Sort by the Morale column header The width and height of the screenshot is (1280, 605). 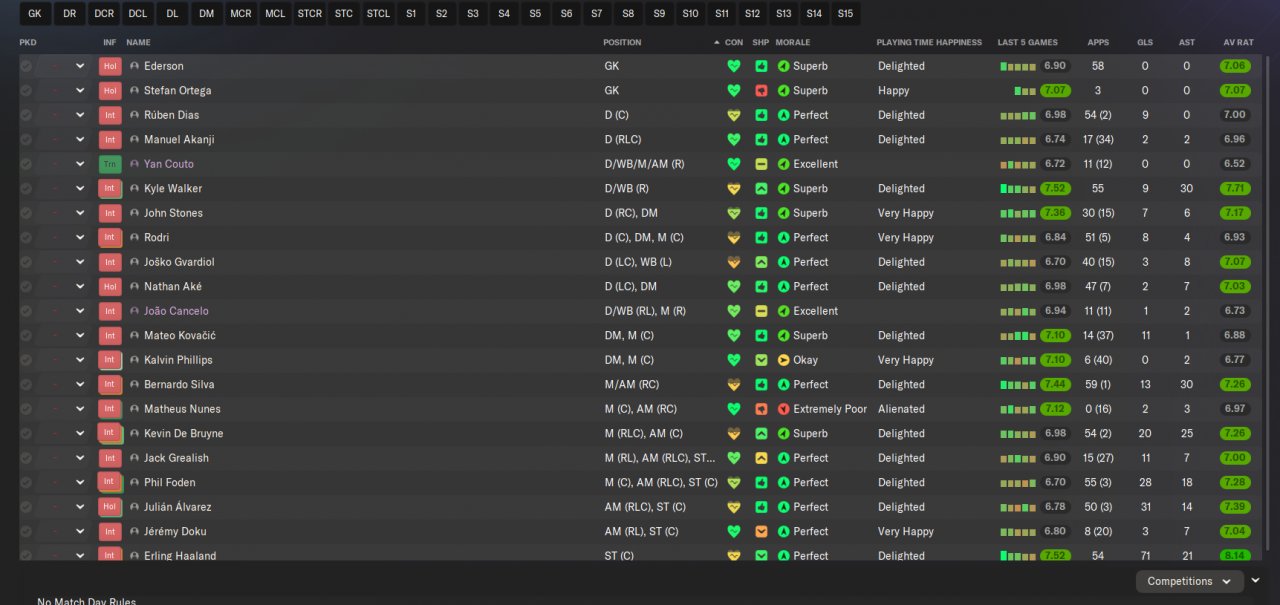[x=793, y=43]
